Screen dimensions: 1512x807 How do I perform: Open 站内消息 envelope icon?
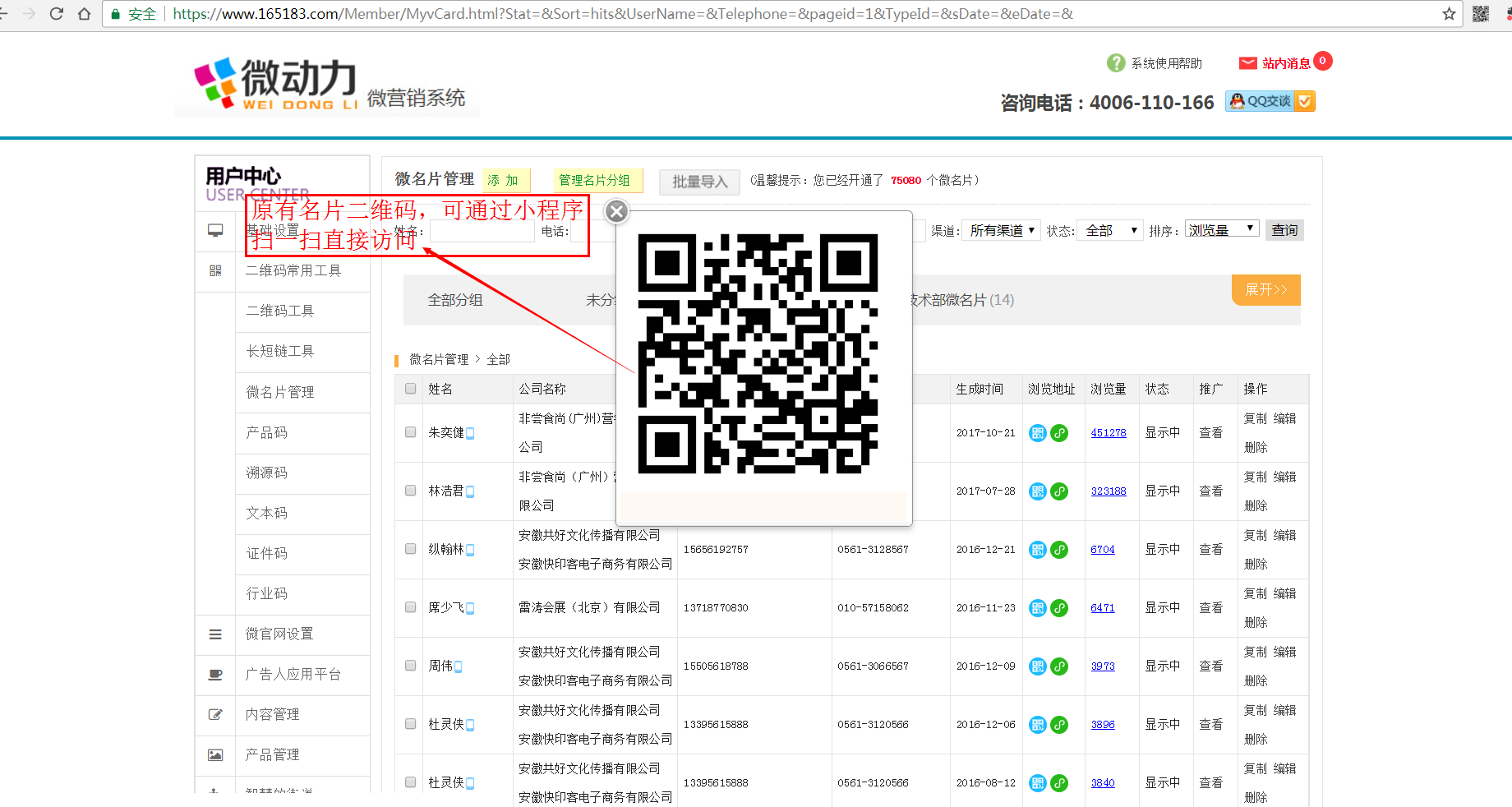pyautogui.click(x=1247, y=63)
